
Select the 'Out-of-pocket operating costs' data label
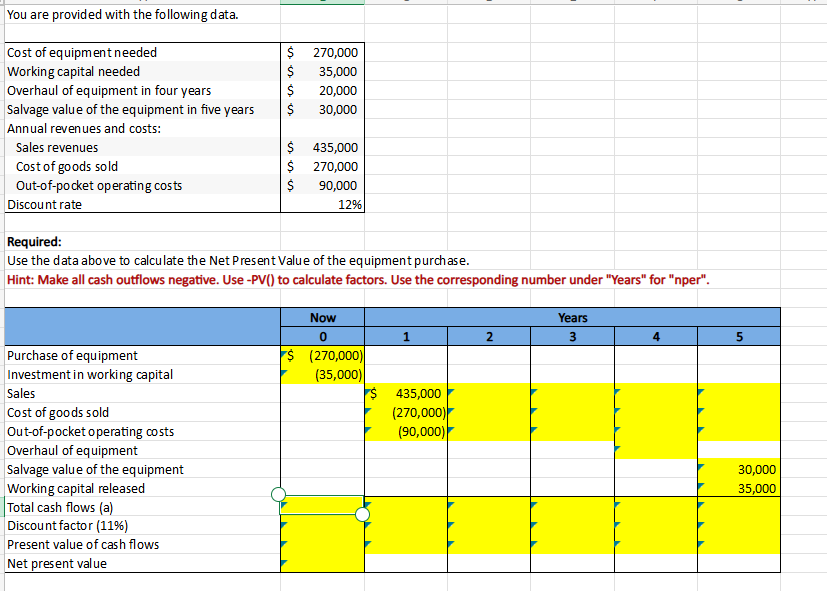pyautogui.click(x=142, y=186)
